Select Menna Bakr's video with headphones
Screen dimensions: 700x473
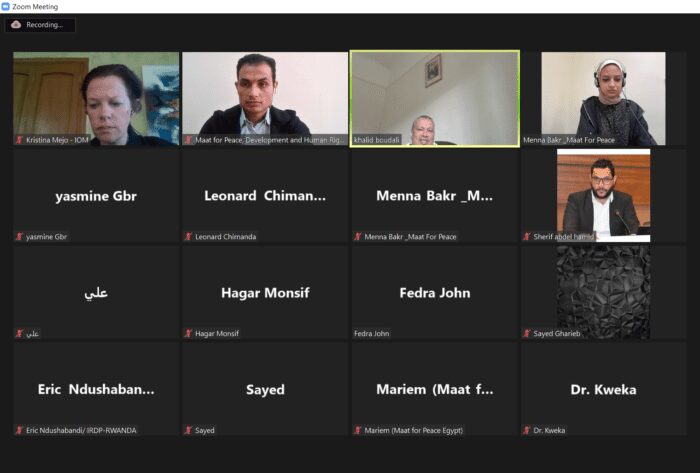point(604,99)
